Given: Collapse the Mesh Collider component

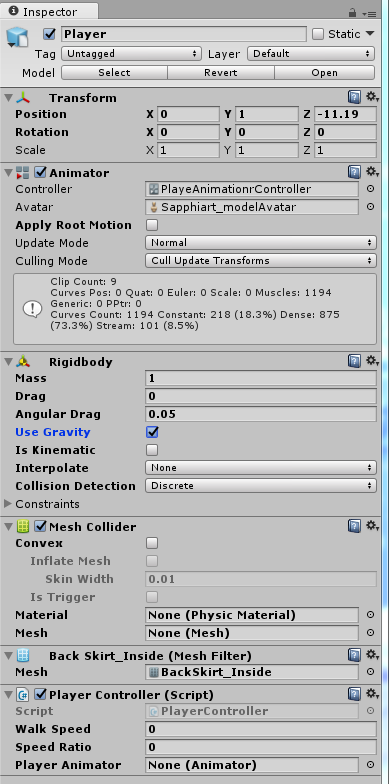Looking at the screenshot, I should [x=8, y=526].
